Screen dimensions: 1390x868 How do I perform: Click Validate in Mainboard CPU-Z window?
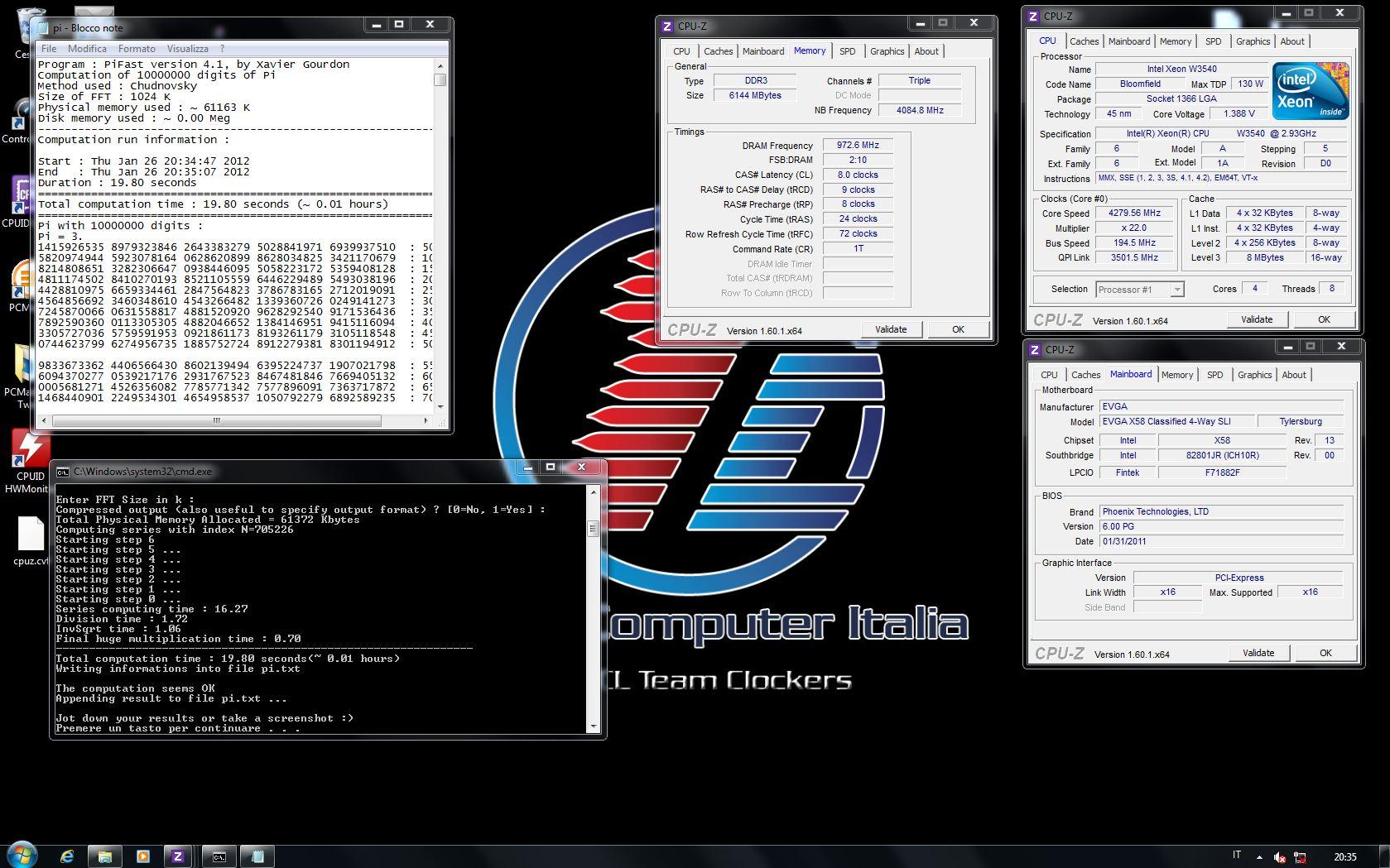coord(1258,653)
